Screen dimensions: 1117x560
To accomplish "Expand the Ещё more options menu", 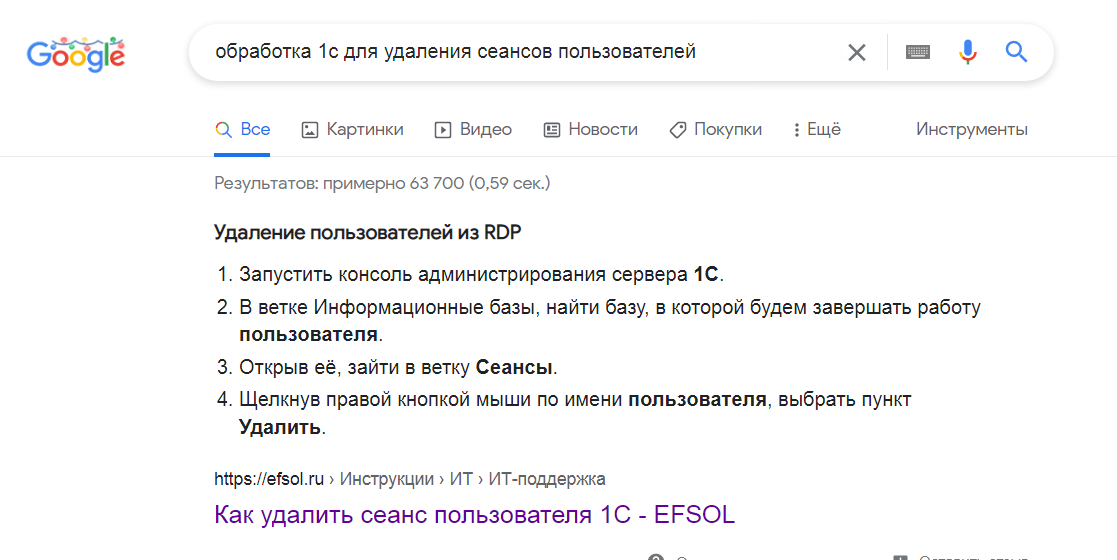I will click(x=816, y=130).
